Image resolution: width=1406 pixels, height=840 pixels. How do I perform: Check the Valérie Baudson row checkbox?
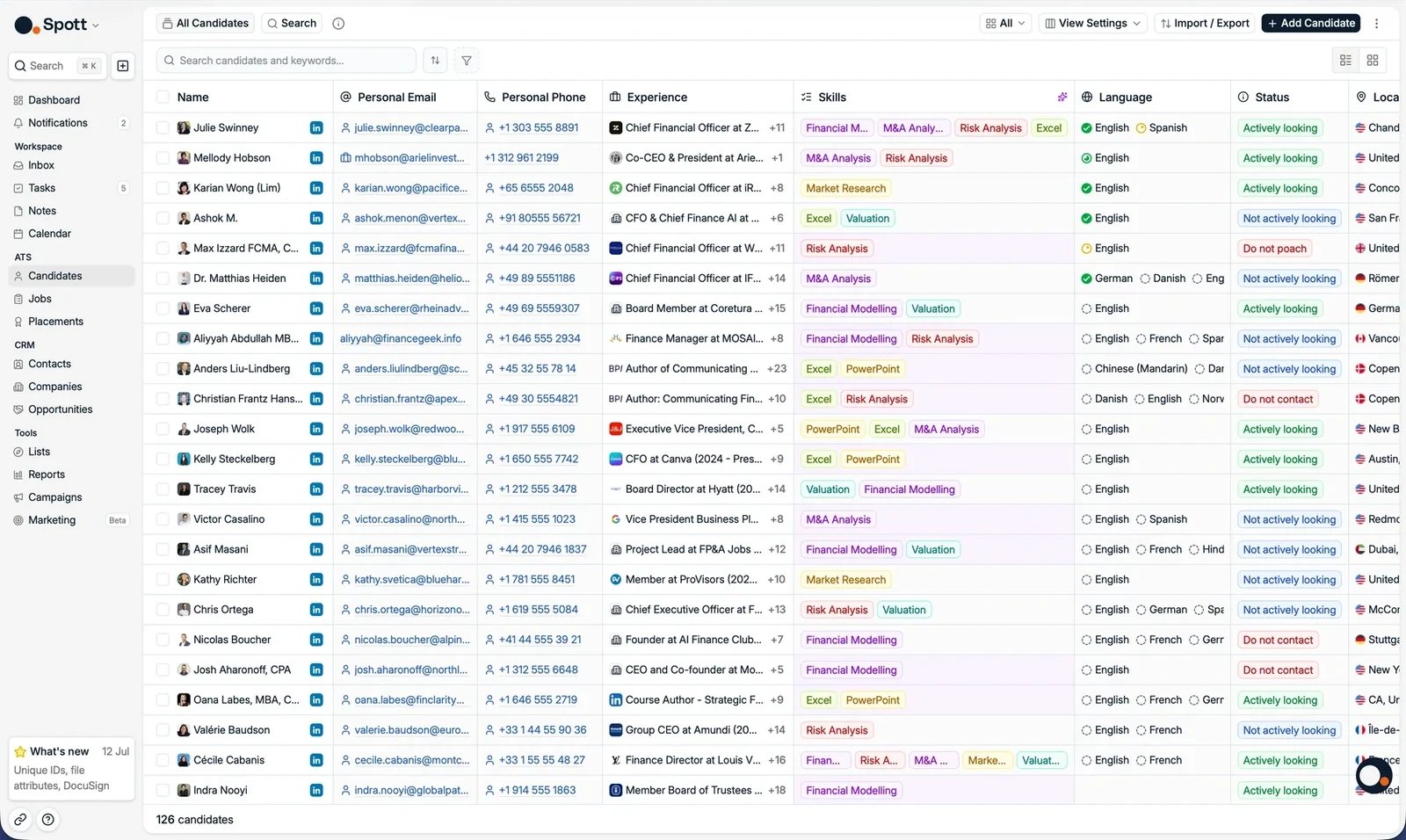[x=163, y=730]
